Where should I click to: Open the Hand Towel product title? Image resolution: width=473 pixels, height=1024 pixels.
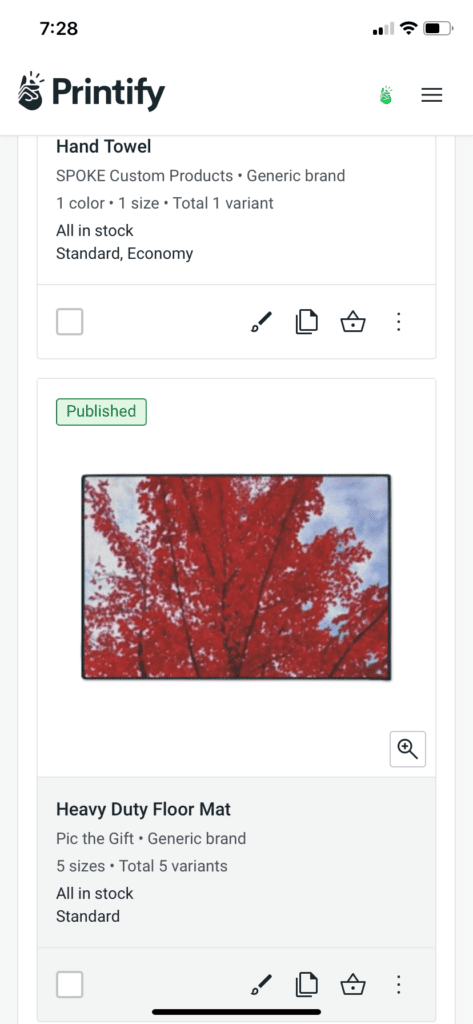103,146
